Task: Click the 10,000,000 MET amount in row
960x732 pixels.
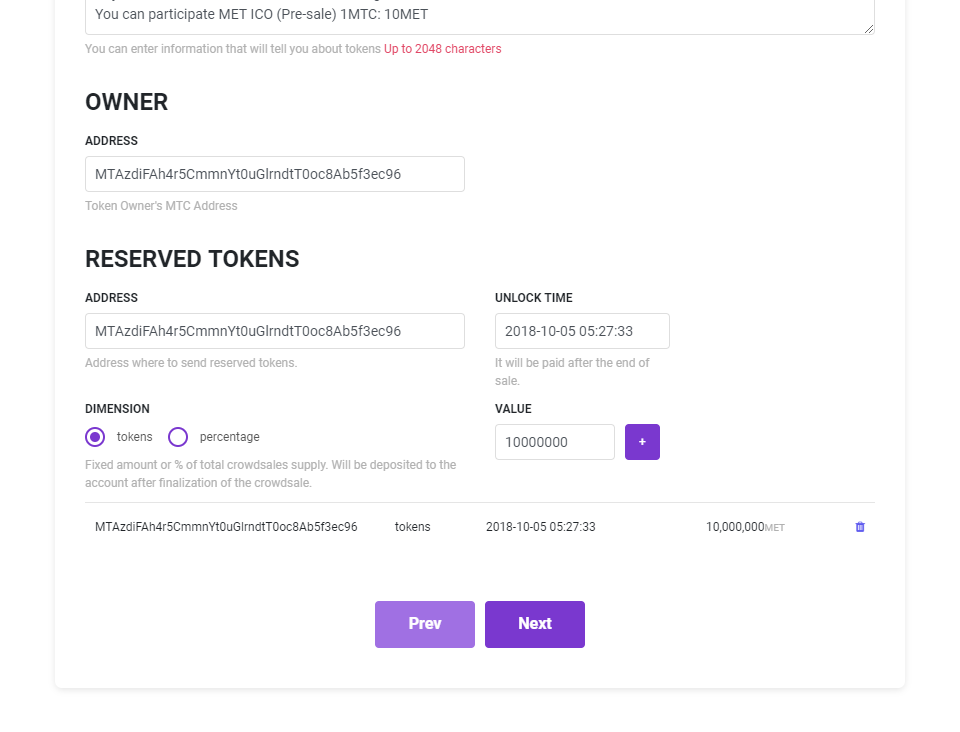Action: [735, 527]
